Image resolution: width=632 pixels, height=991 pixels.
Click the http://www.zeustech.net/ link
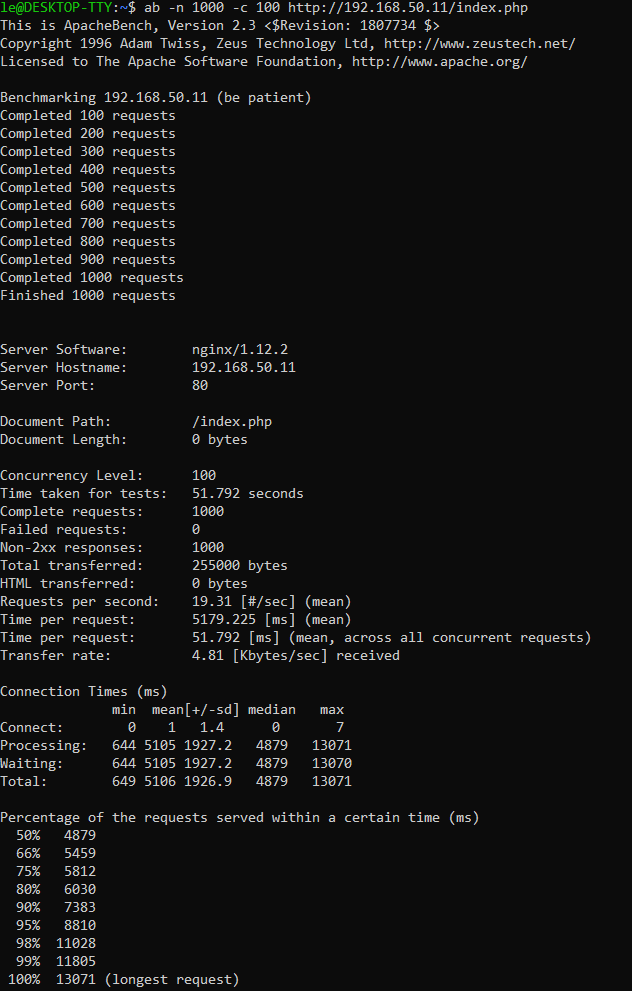point(480,44)
